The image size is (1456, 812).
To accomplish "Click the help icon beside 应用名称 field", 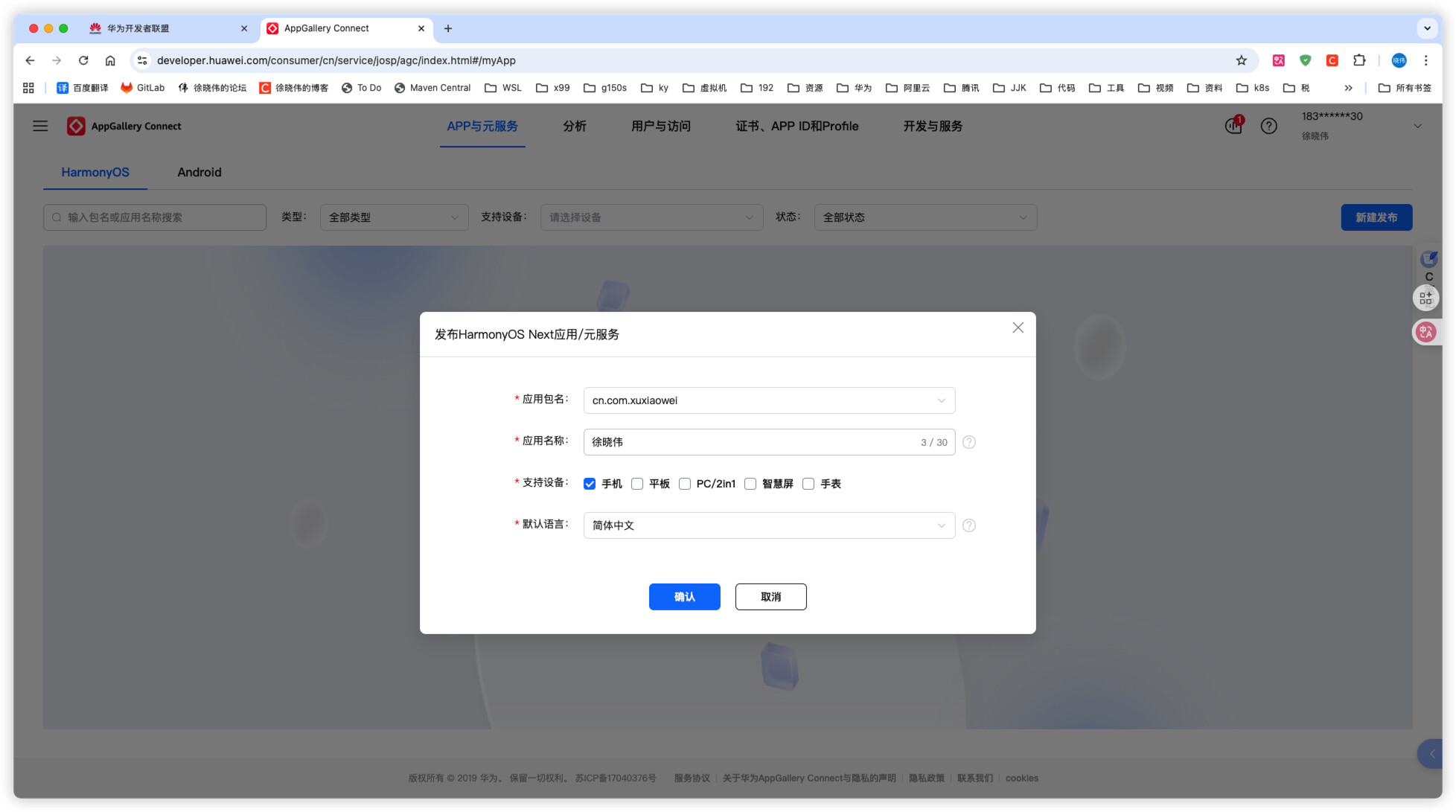I will click(968, 442).
